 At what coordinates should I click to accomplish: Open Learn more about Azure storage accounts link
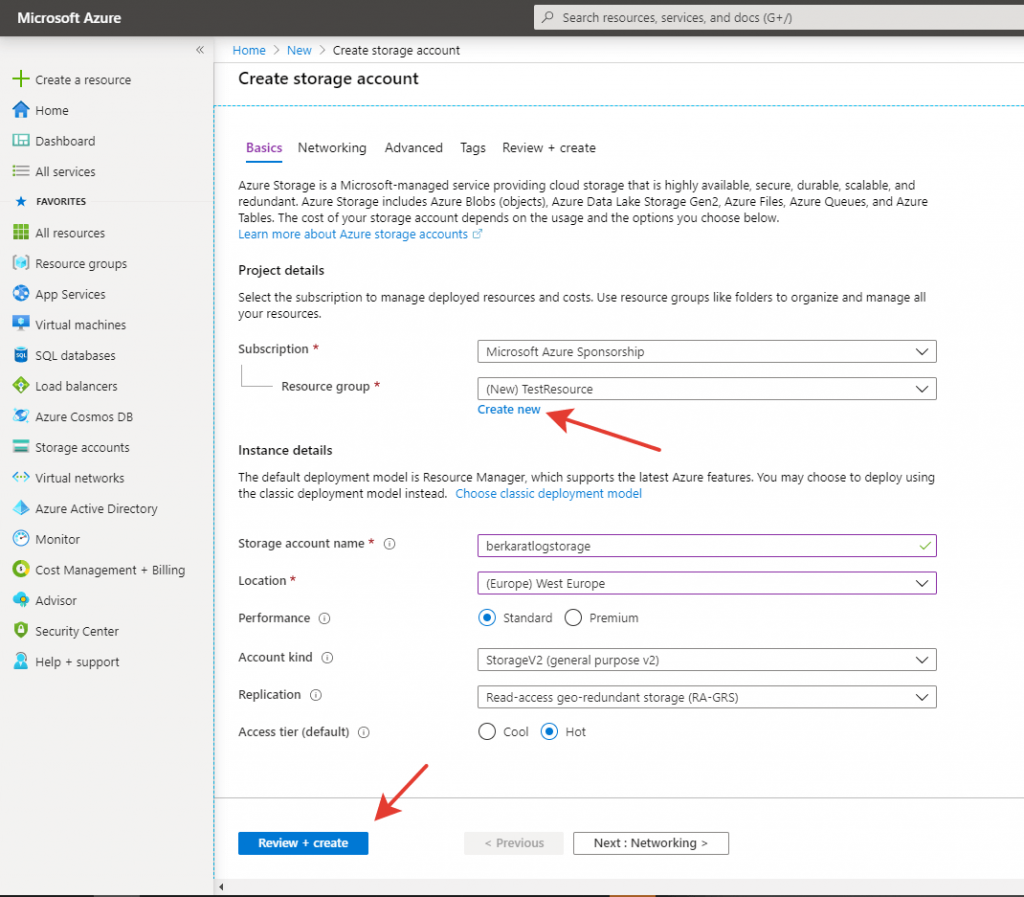pyautogui.click(x=359, y=234)
